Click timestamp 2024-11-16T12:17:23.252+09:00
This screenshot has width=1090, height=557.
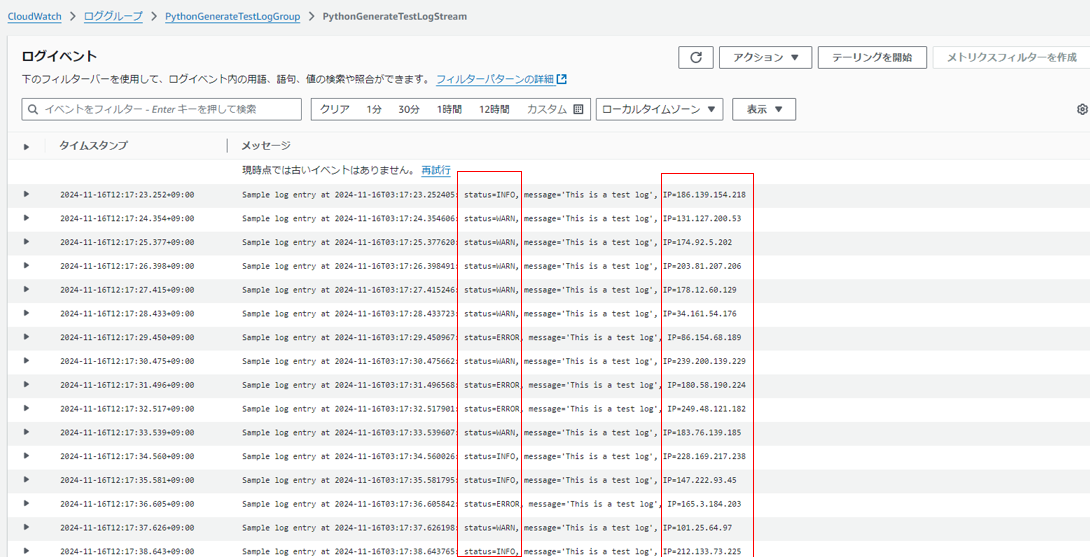(x=127, y=195)
